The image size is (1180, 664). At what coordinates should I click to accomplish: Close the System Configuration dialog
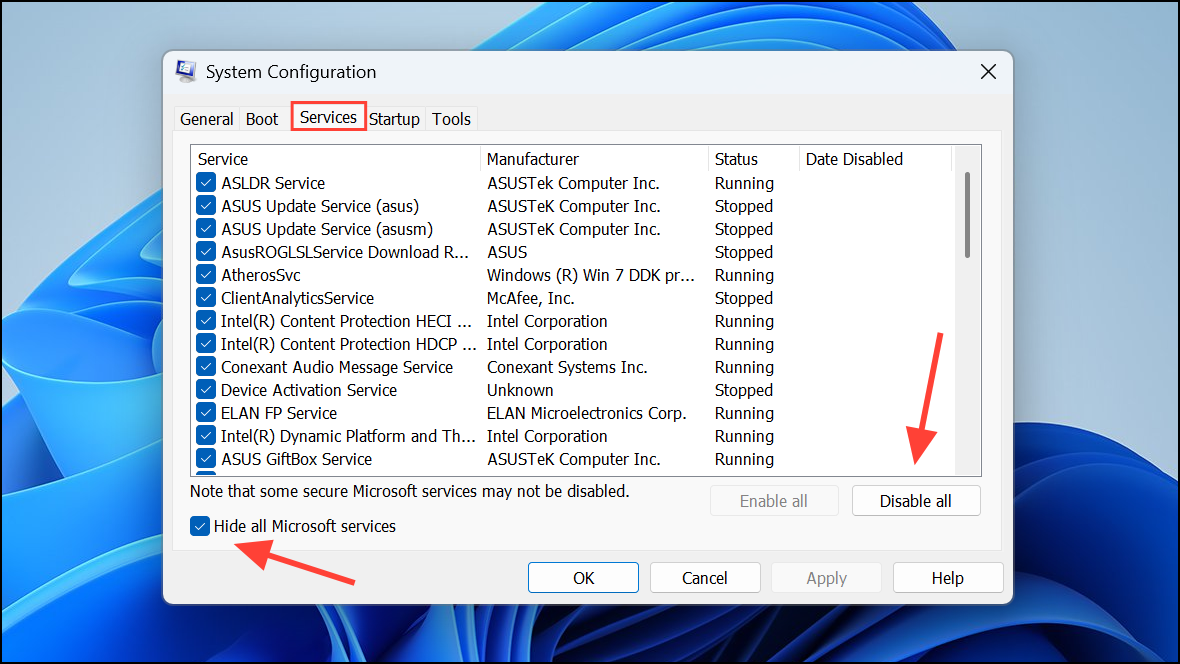click(x=988, y=72)
